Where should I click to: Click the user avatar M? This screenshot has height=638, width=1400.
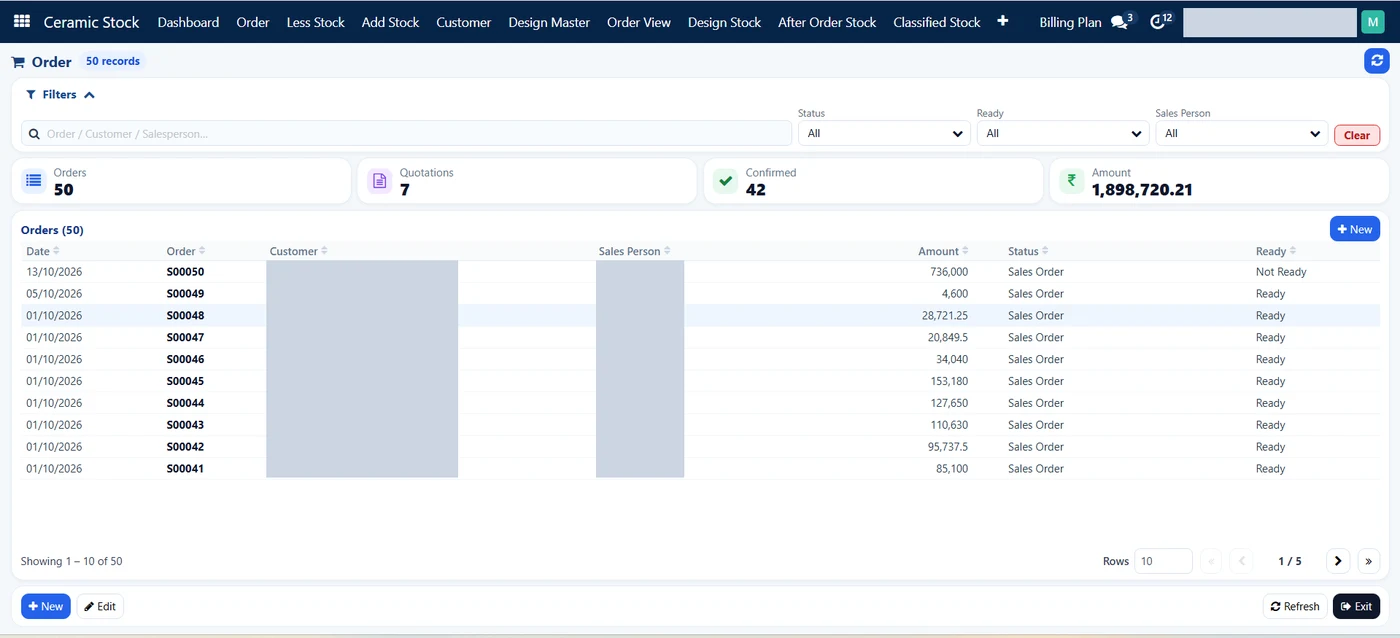(1373, 22)
